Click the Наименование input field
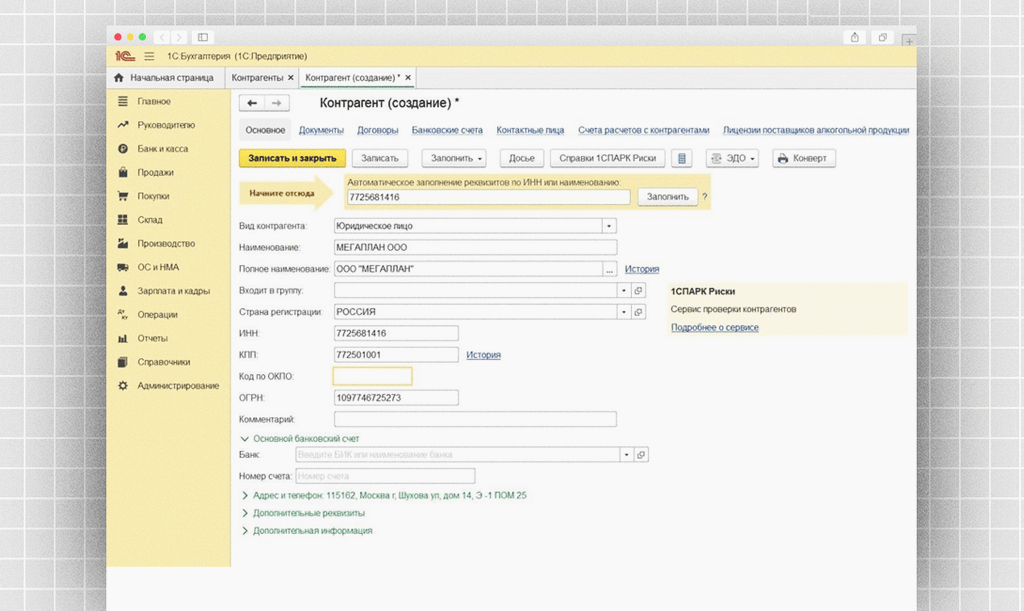 click(475, 247)
